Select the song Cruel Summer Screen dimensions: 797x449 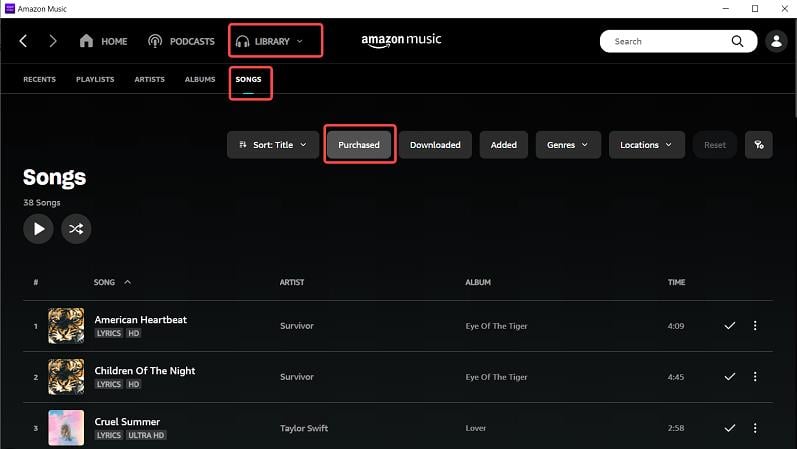127,422
